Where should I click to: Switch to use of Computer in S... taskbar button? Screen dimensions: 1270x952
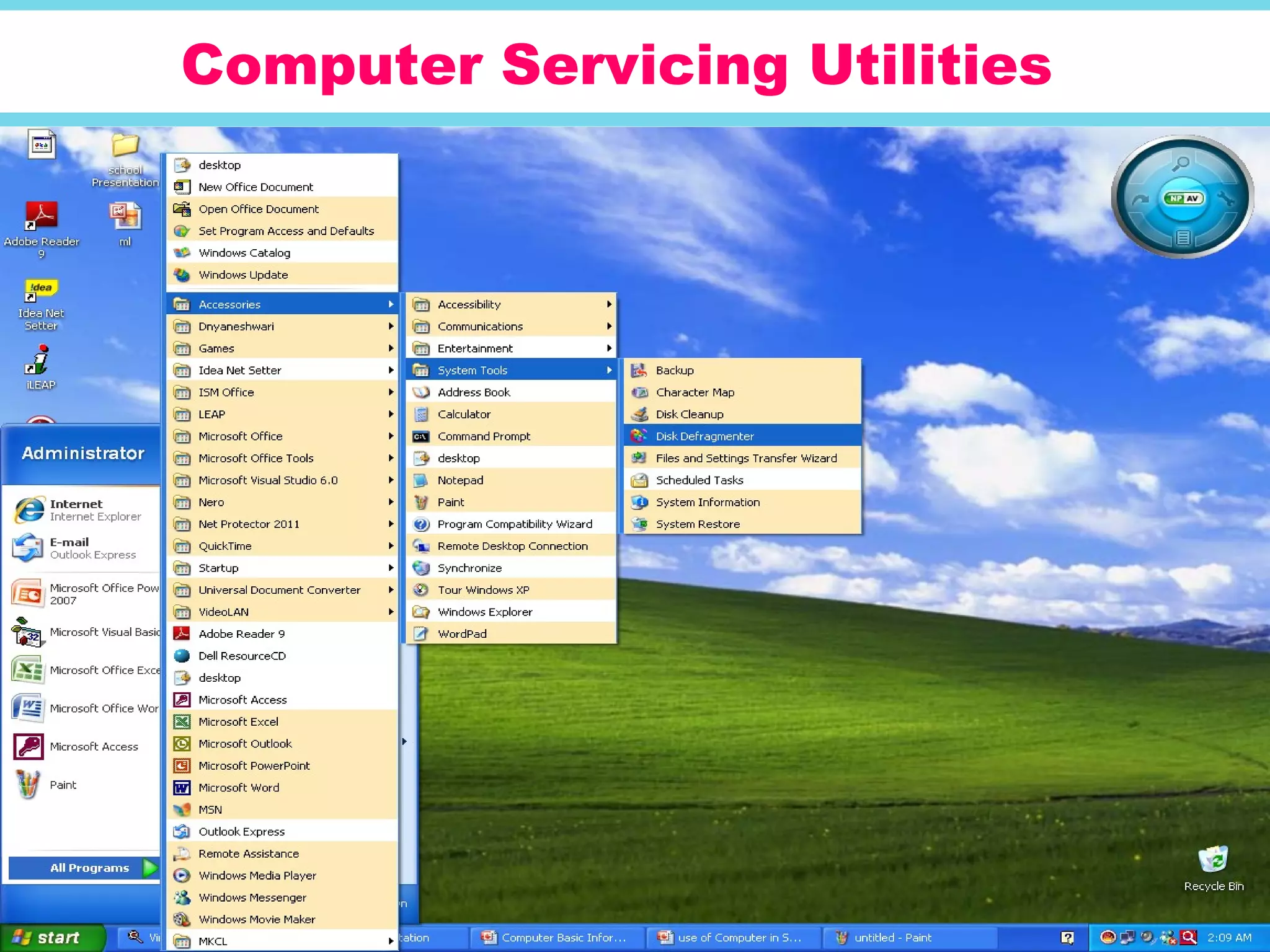coord(732,938)
